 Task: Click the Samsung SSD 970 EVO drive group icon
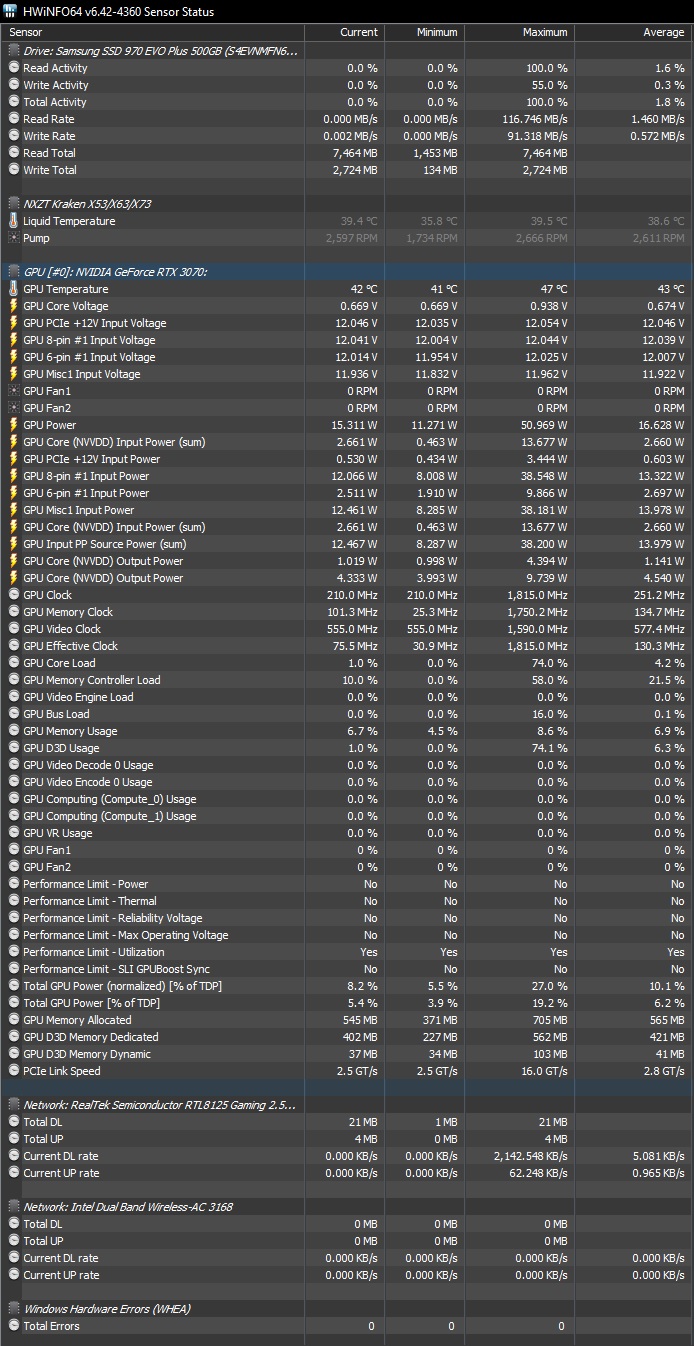(x=13, y=51)
